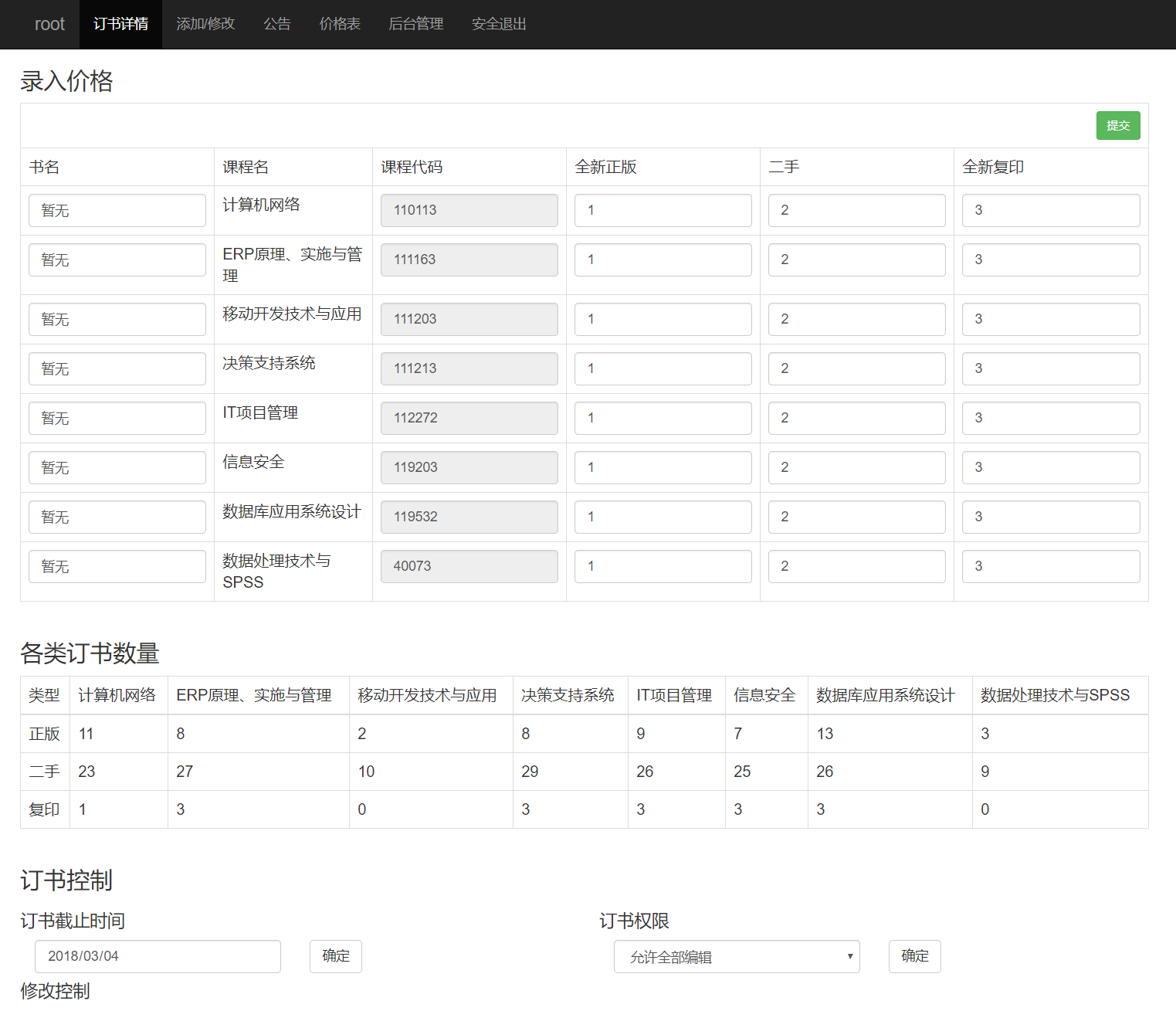This screenshot has height=1011, width=1176.
Task: Click the 订书截止时间 date field
Action: click(158, 956)
